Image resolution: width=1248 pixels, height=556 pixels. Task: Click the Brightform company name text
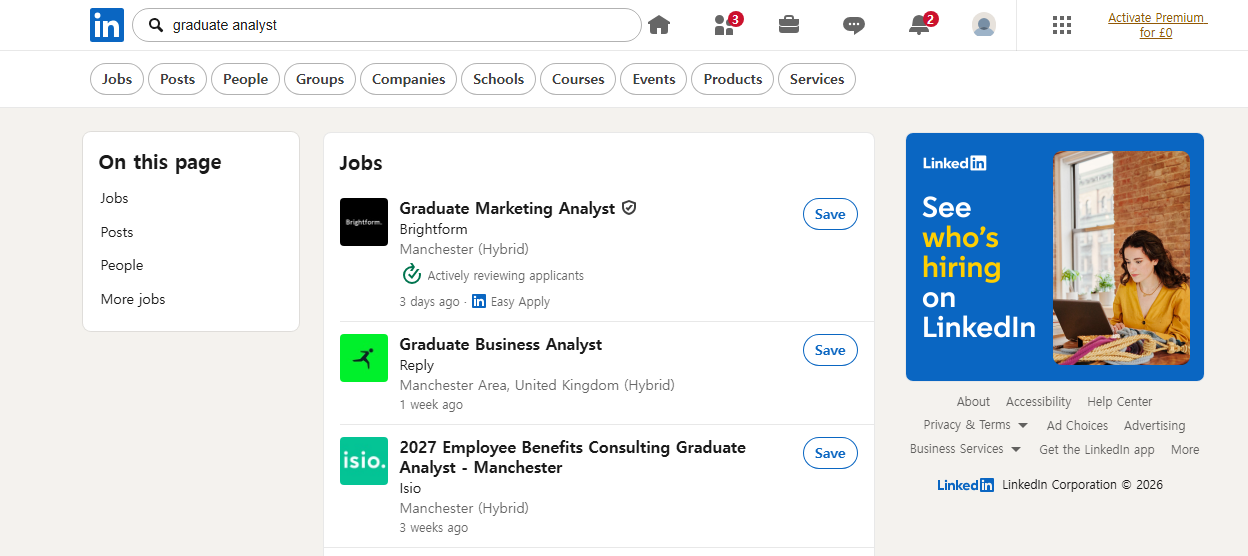[x=433, y=229]
